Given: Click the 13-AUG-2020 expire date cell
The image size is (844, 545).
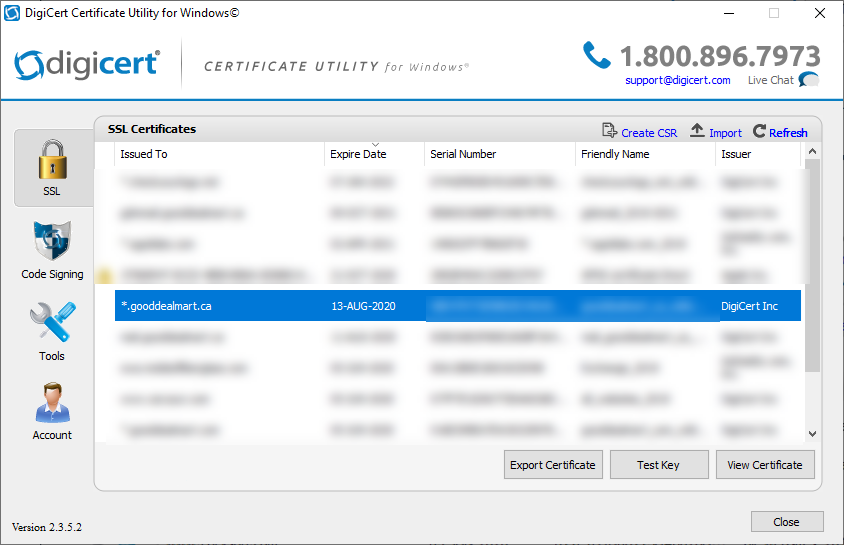Looking at the screenshot, I should coord(363,306).
